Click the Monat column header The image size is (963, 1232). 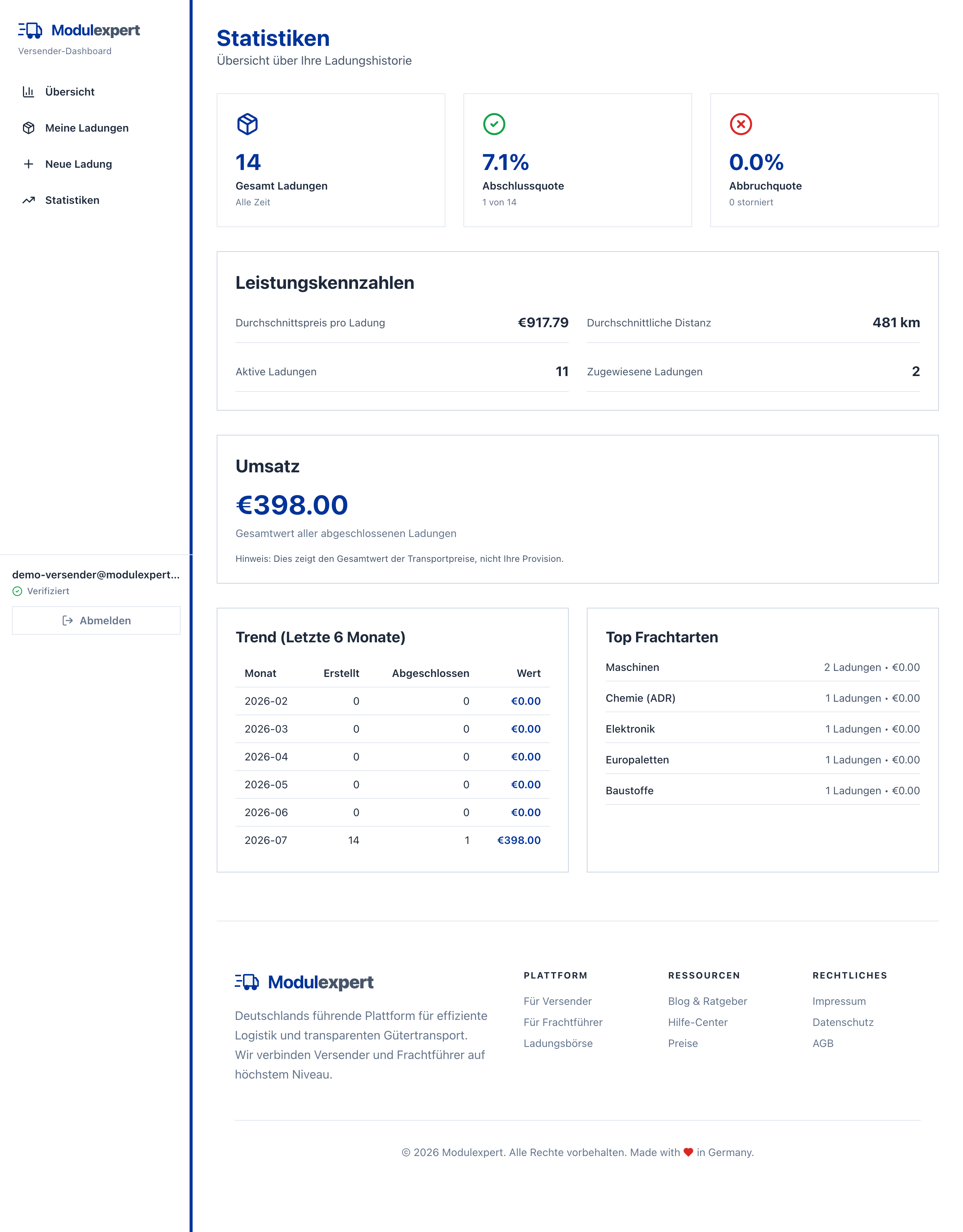pyautogui.click(x=260, y=674)
